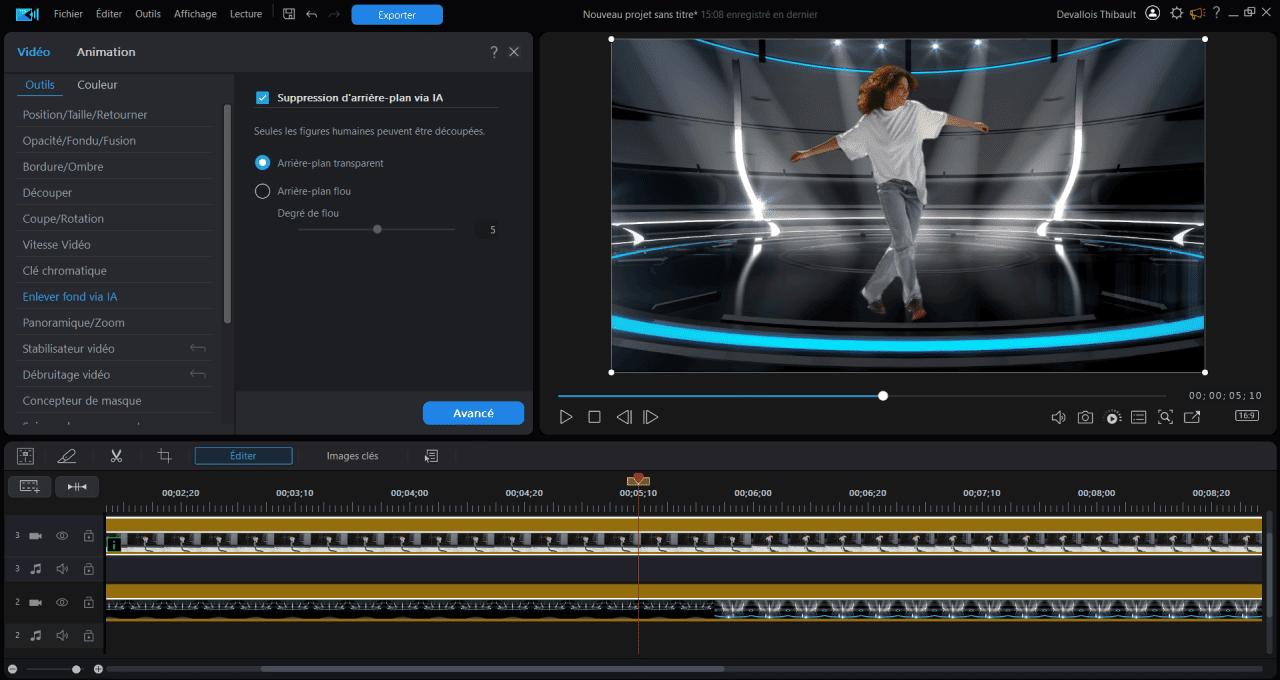Open the 16:9 aspect ratio dropdown
Image resolution: width=1280 pixels, height=680 pixels.
click(x=1246, y=416)
